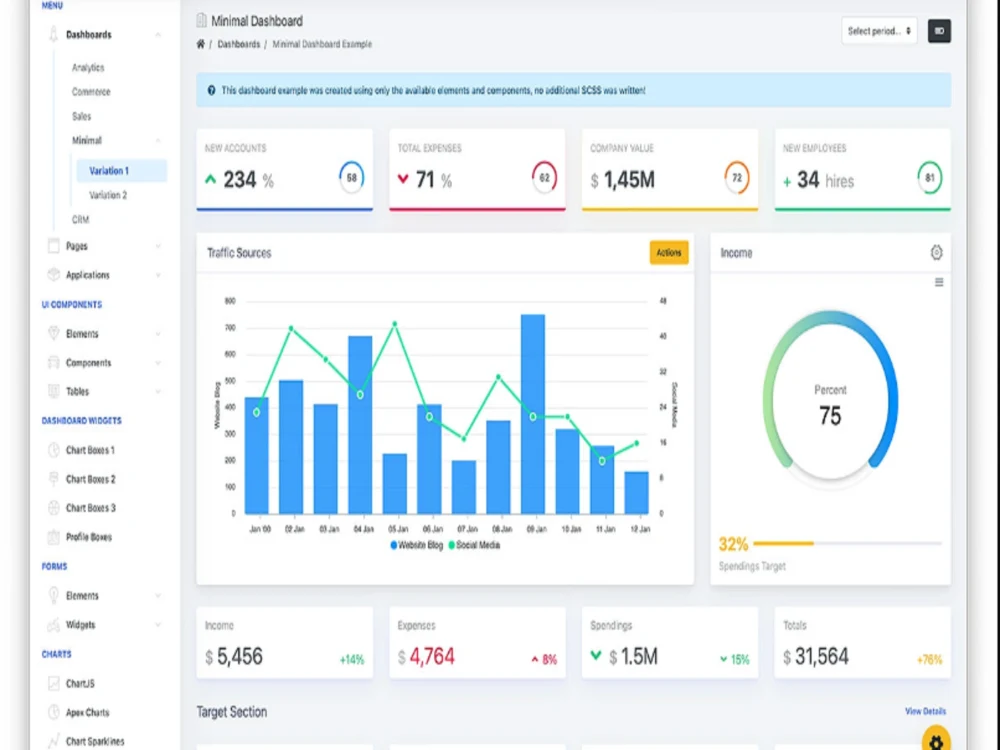Collapse the Minimal menu section
The image size is (1000, 750).
158,140
